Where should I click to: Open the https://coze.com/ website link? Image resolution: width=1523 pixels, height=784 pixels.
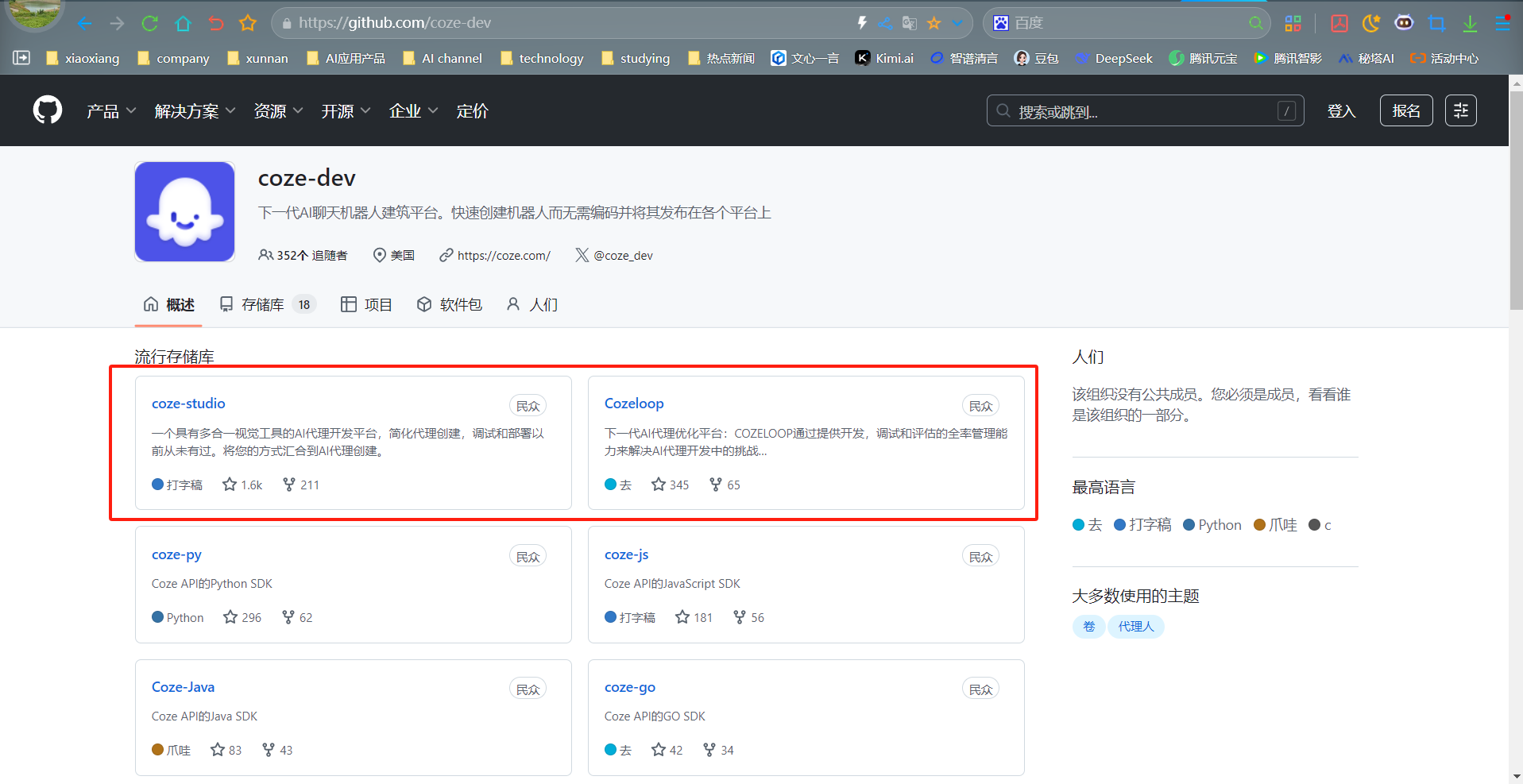click(504, 255)
